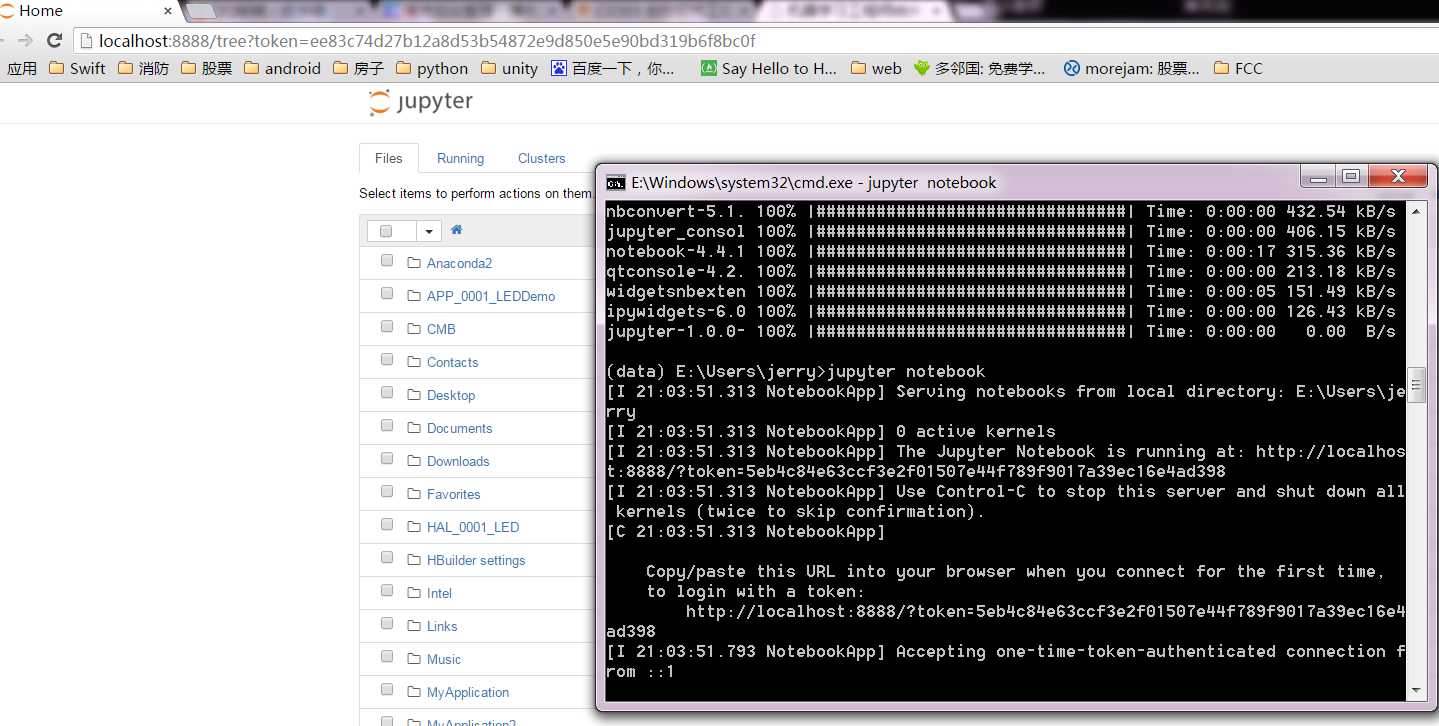This screenshot has width=1439, height=726.
Task: Open the 多邻国 bookmark
Action: coord(979,68)
